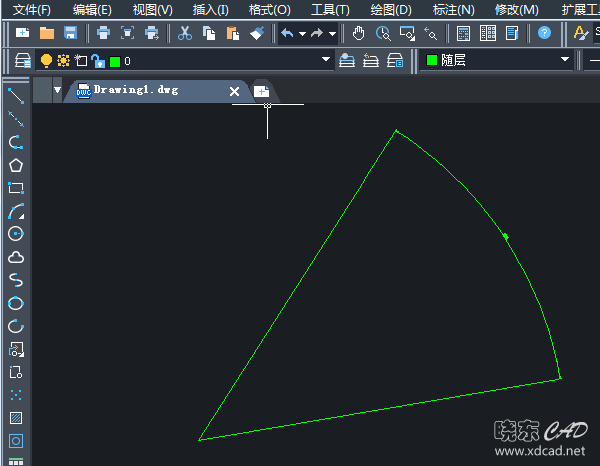This screenshot has height=466, width=600.
Task: Open the 绘图(D) menu
Action: (390, 9)
